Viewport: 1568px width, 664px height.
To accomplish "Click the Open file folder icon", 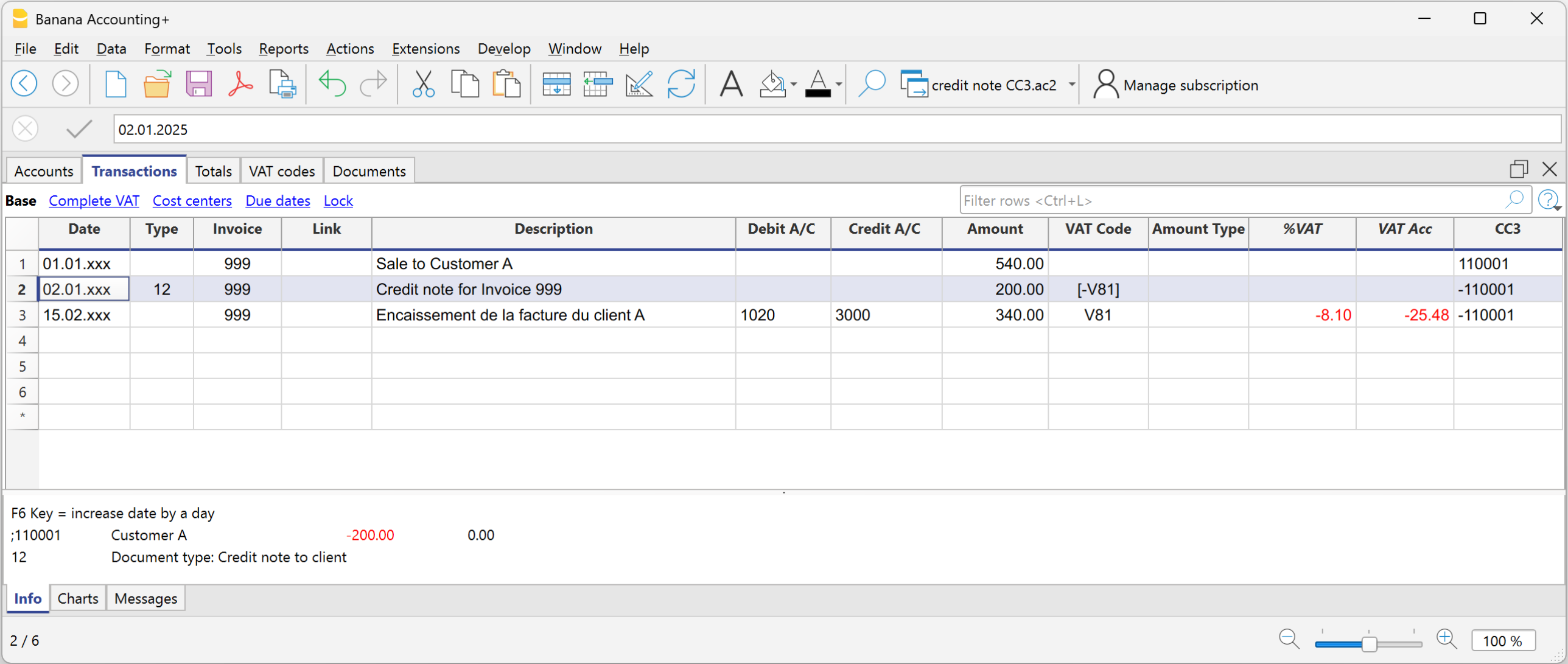I will click(x=156, y=84).
